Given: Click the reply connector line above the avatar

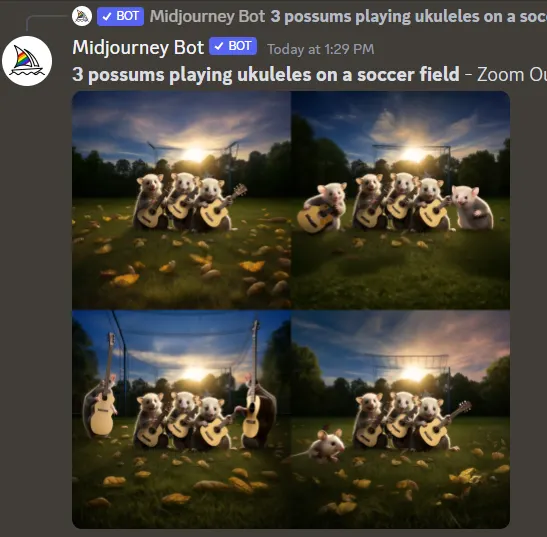Looking at the screenshot, I should (x=47, y=22).
